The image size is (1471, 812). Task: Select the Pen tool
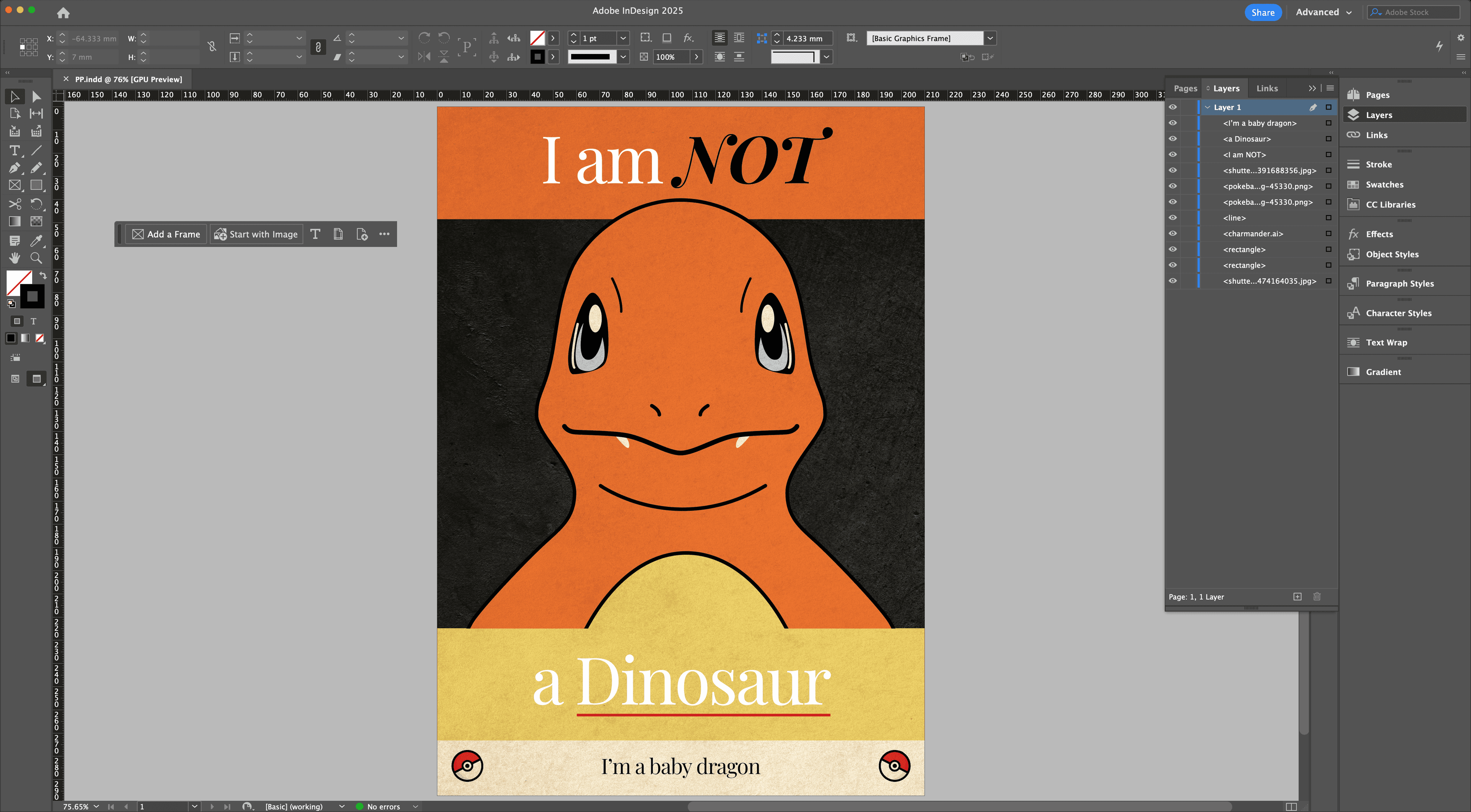[15, 168]
